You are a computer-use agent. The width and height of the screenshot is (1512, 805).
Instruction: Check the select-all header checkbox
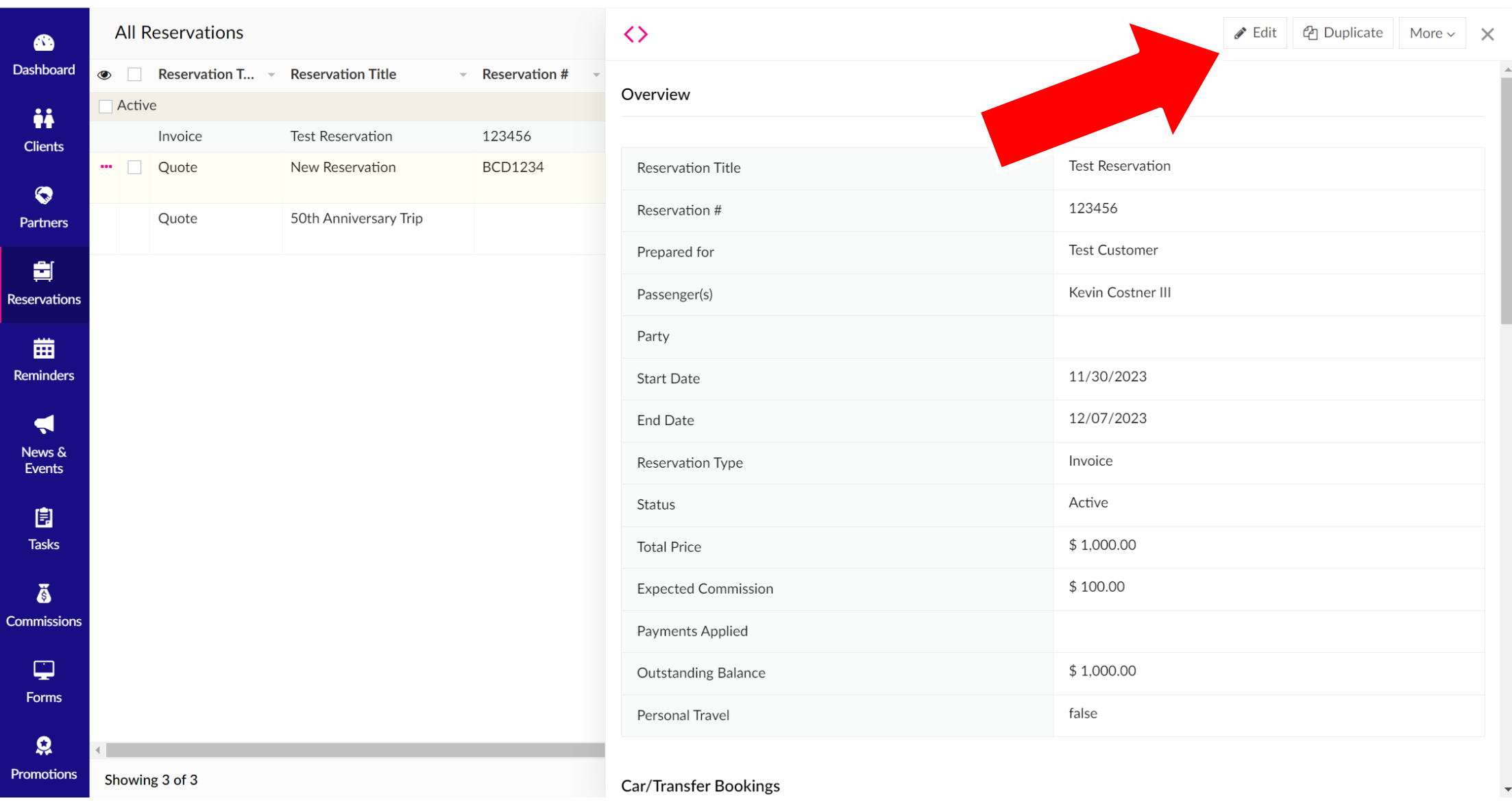pyautogui.click(x=134, y=75)
